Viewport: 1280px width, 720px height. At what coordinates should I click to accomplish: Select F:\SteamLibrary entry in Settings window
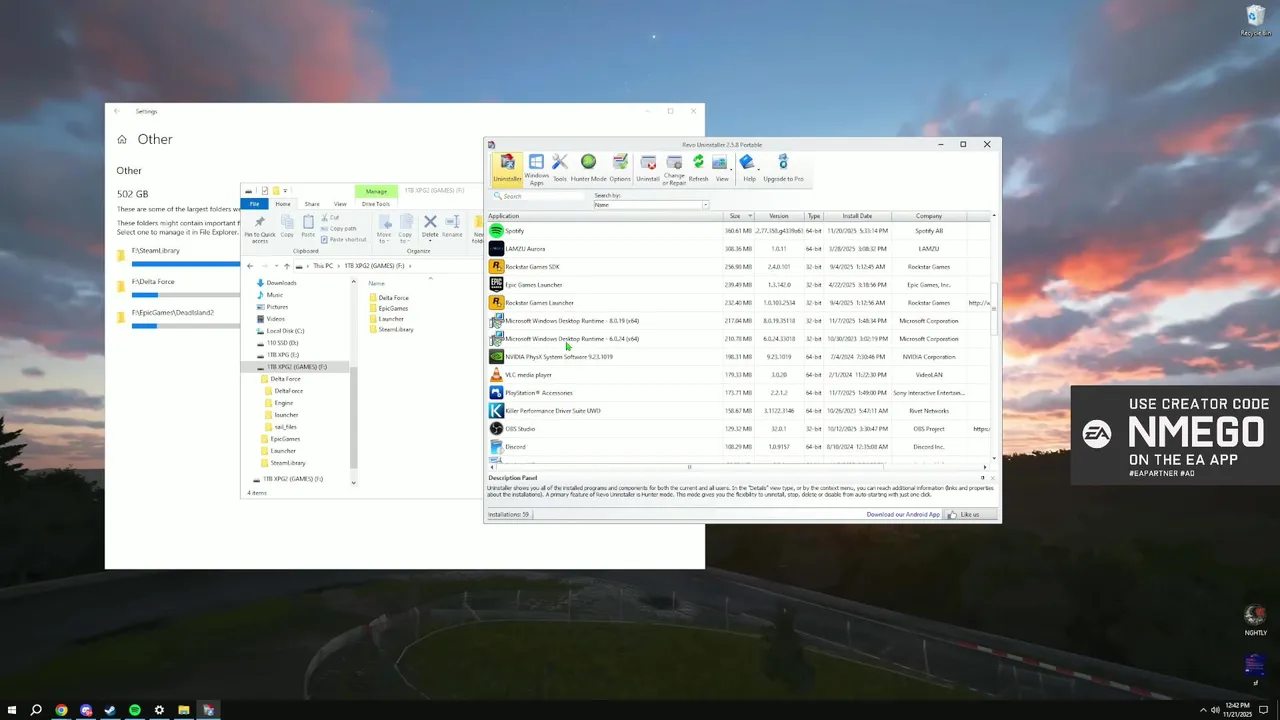(176, 254)
